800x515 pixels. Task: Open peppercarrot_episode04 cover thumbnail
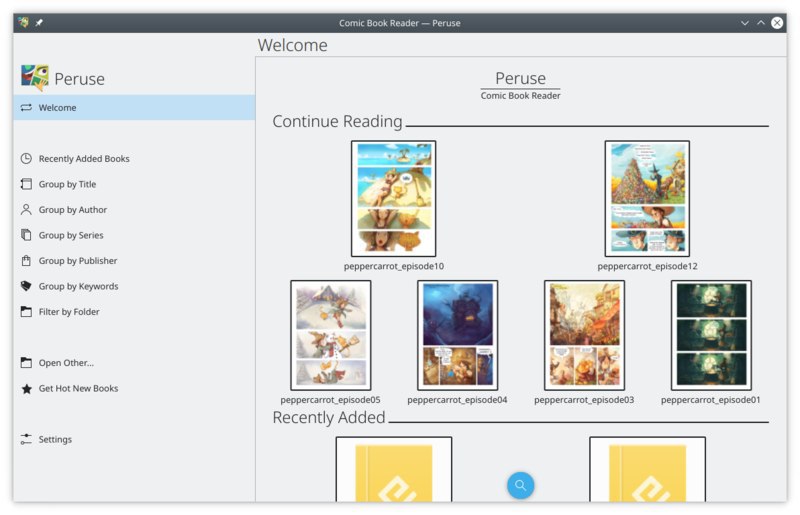458,335
